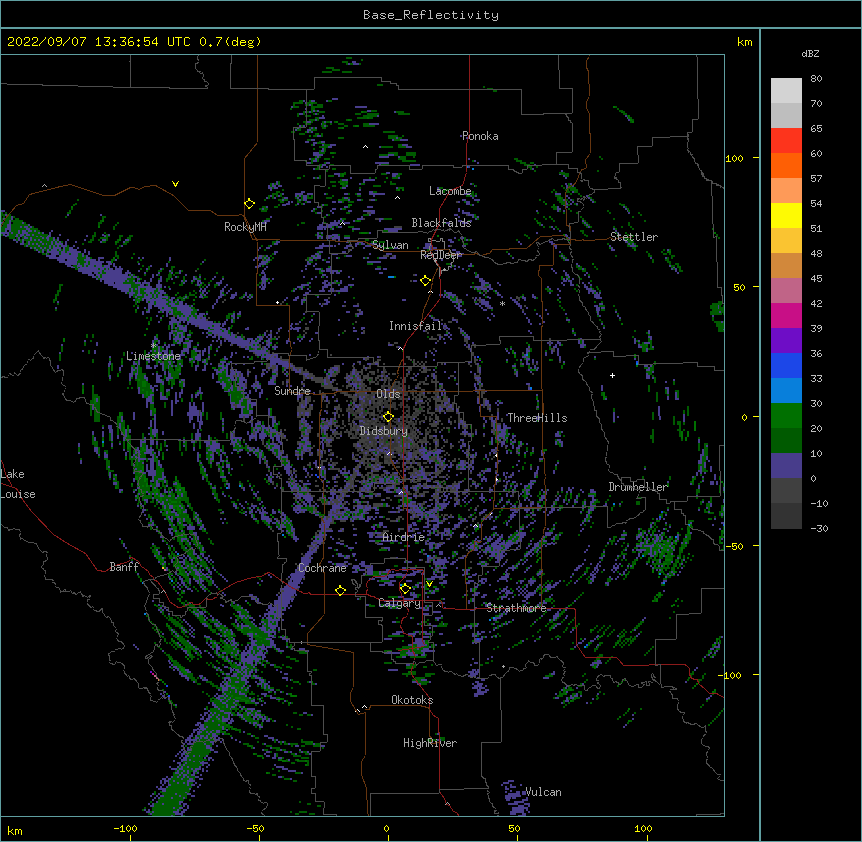
Task: Select the Blackfalds label on the map
Action: pyautogui.click(x=441, y=223)
